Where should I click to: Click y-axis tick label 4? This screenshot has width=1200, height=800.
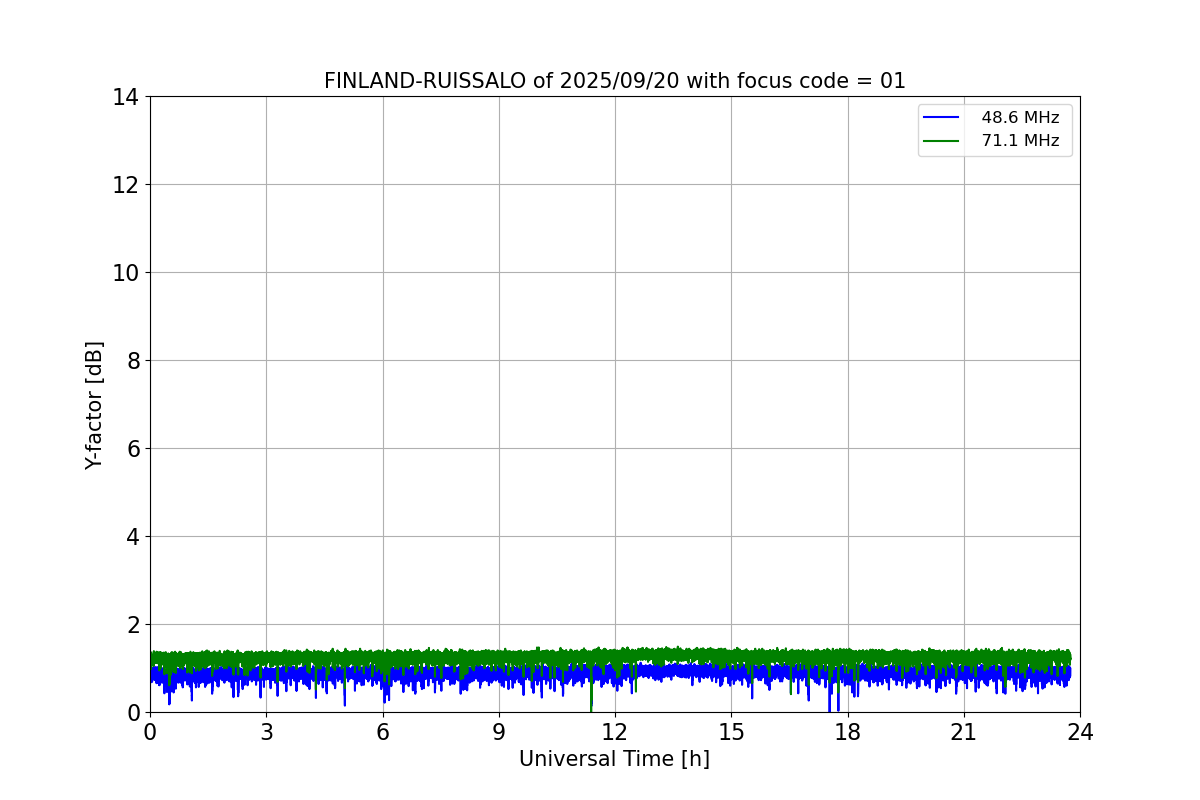point(134,537)
